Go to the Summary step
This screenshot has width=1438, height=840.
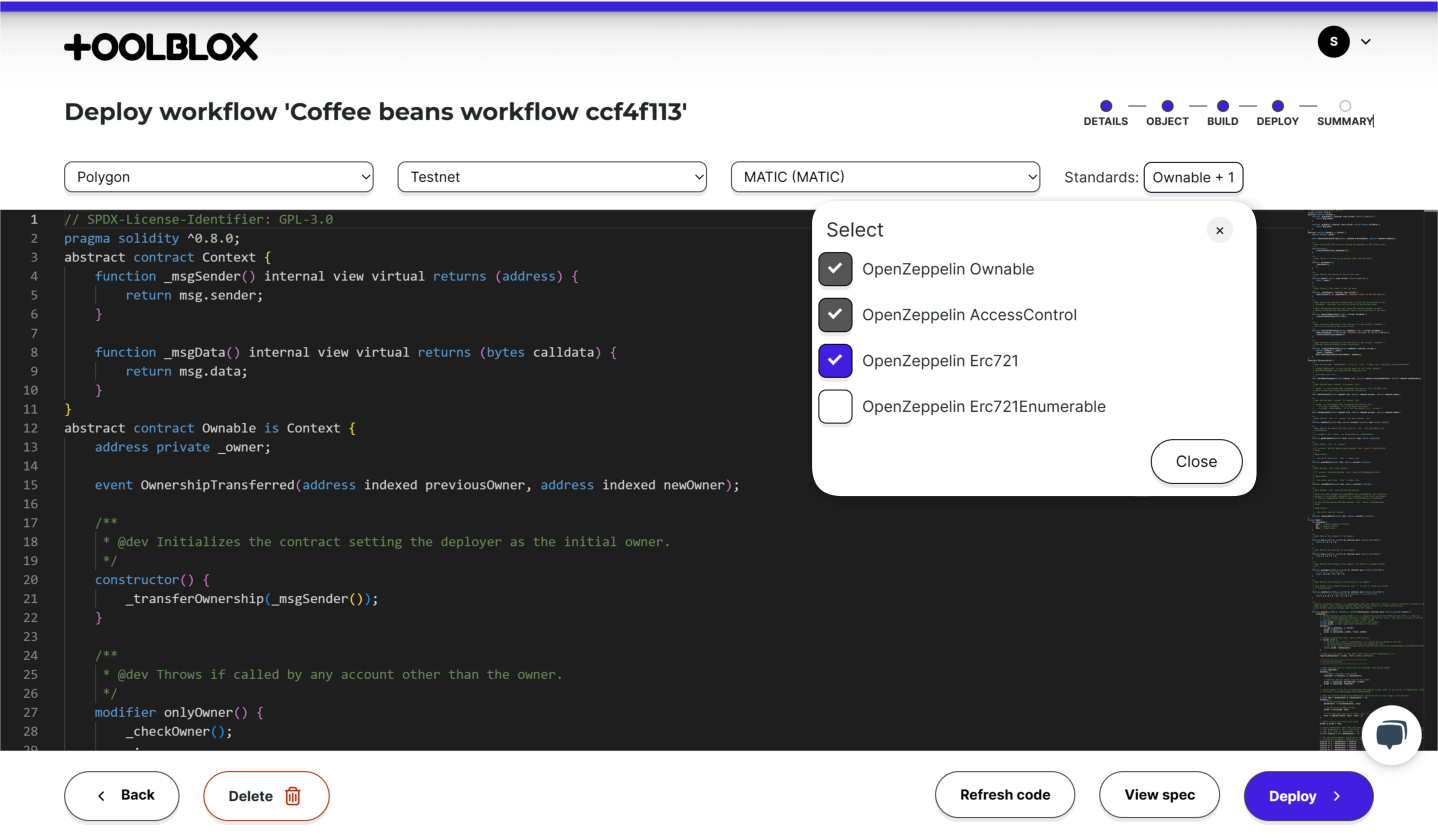(x=1345, y=113)
